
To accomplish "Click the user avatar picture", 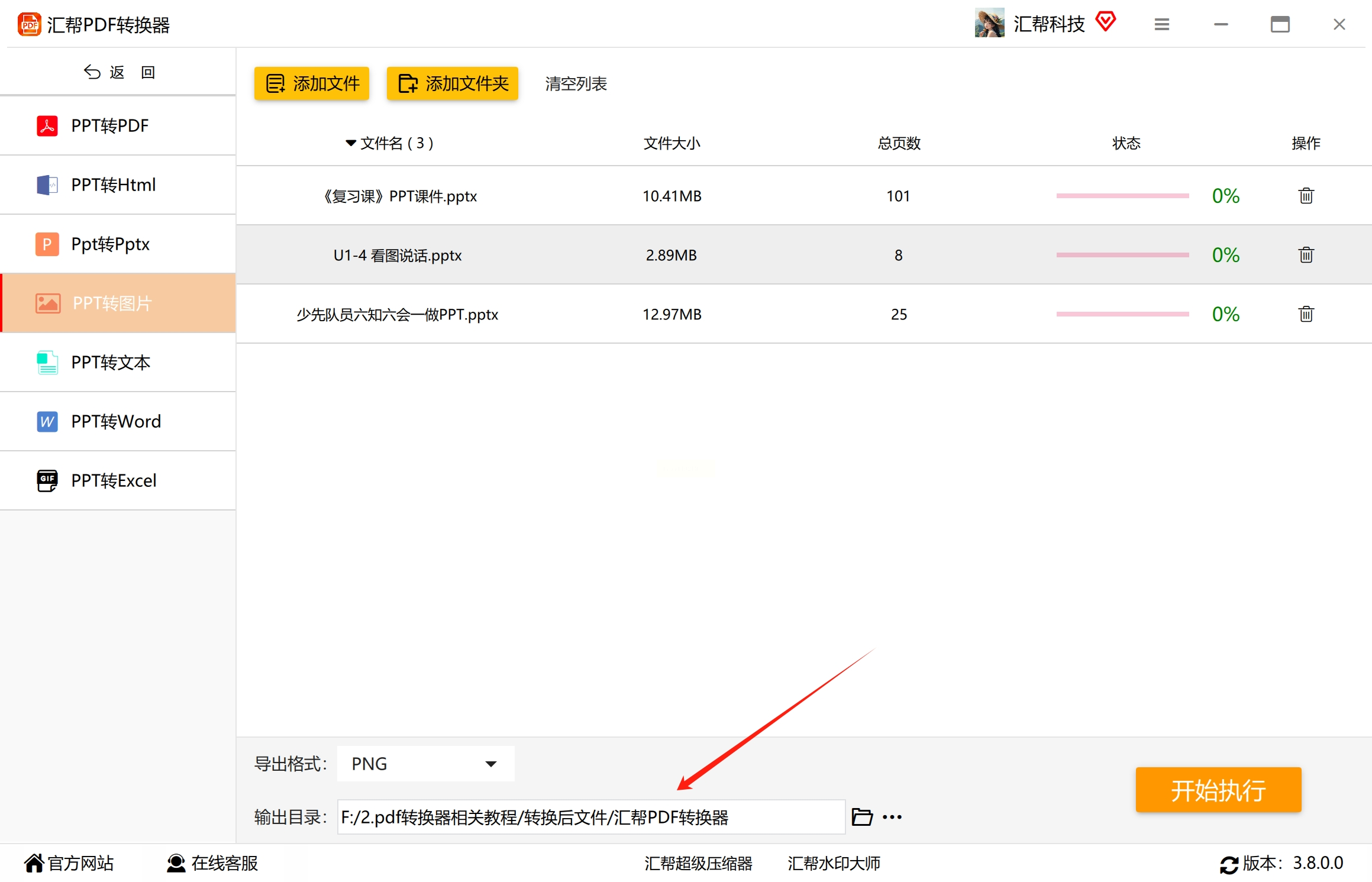I will click(989, 23).
